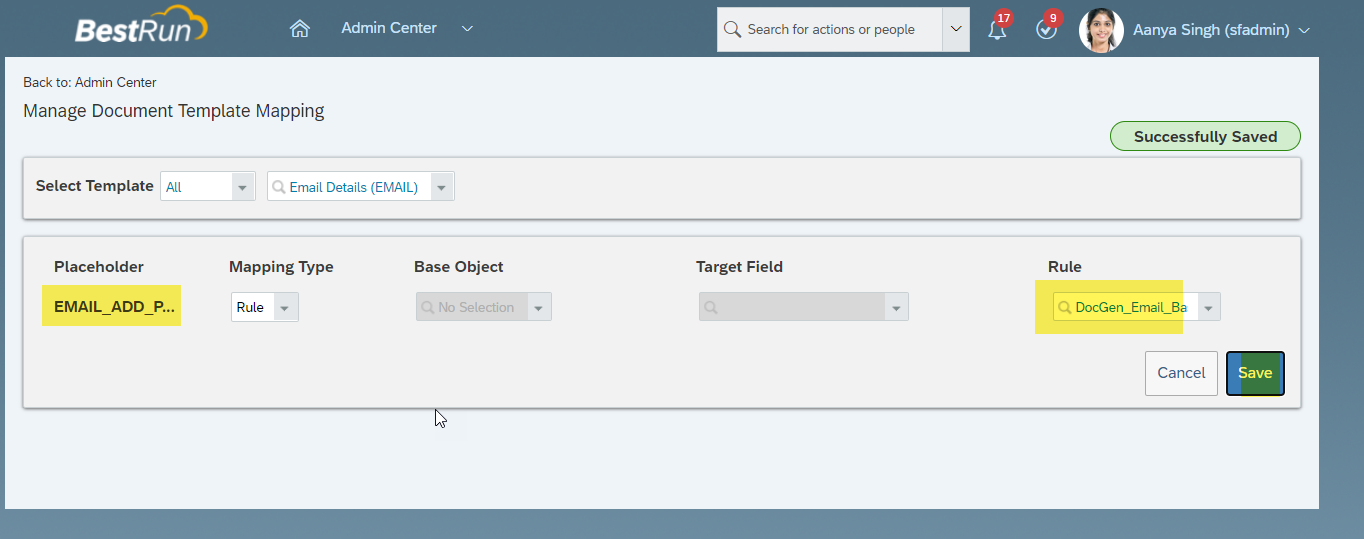
Task: Follow the 'Back to: Admin Center' link
Action: click(x=90, y=82)
